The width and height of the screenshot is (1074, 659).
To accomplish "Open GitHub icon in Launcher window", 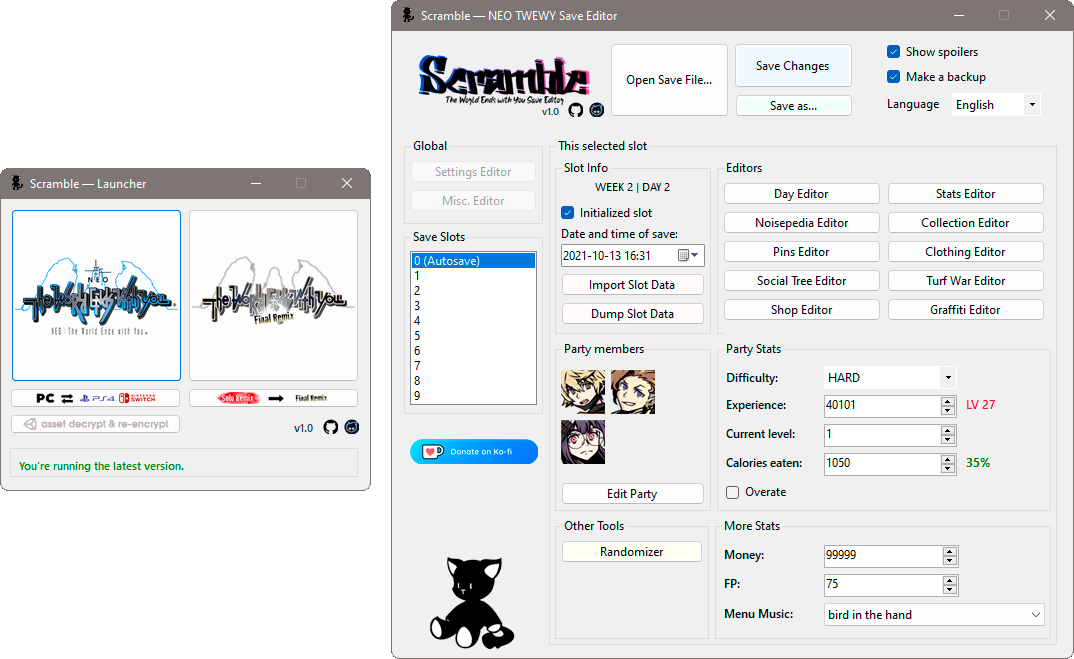I will click(x=331, y=427).
